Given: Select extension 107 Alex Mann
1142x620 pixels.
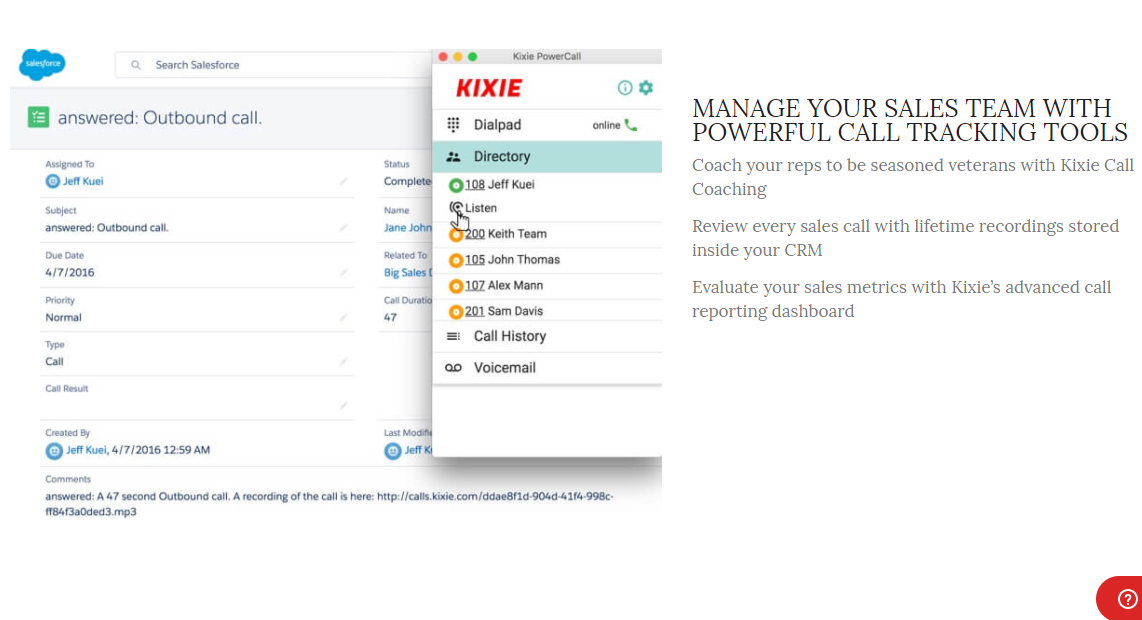Looking at the screenshot, I should [504, 286].
